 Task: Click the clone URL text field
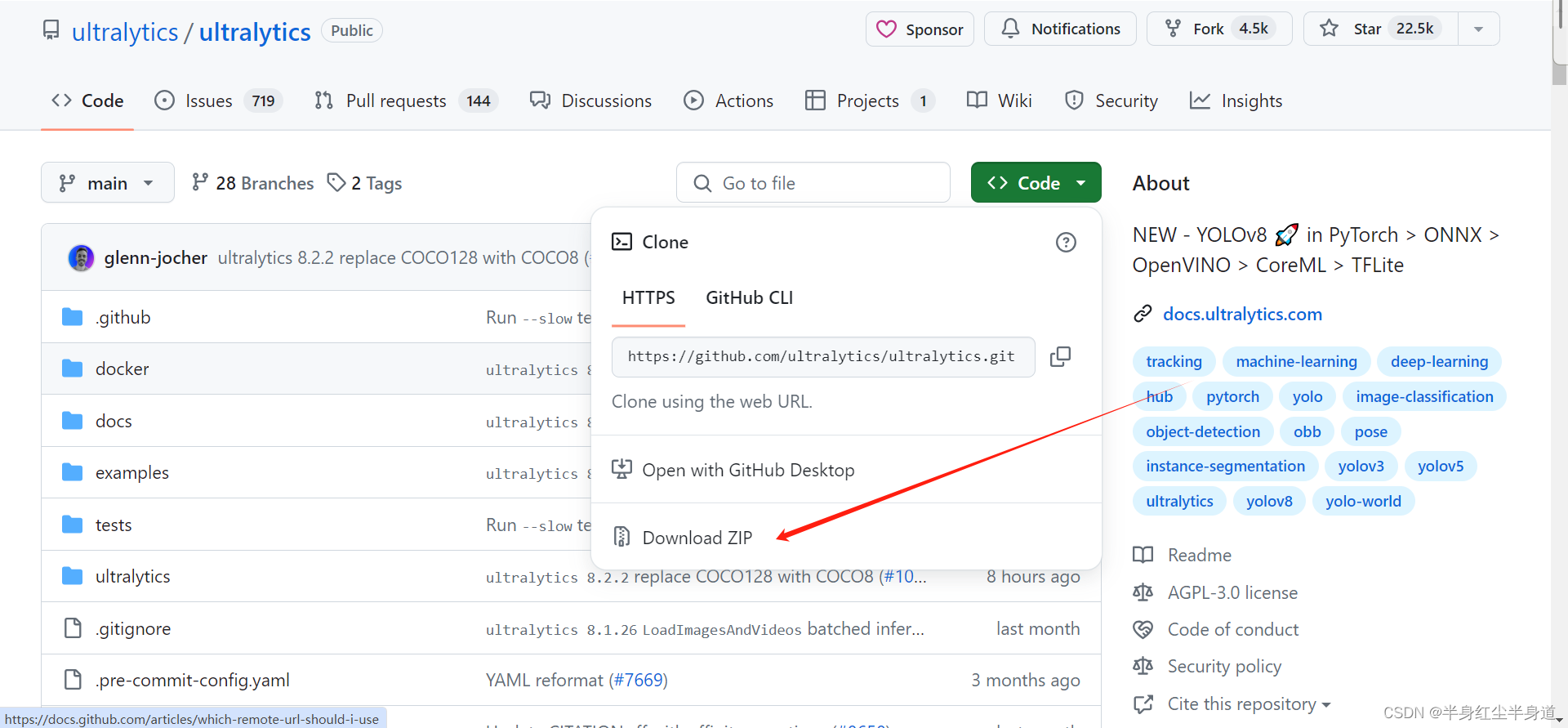coord(823,357)
